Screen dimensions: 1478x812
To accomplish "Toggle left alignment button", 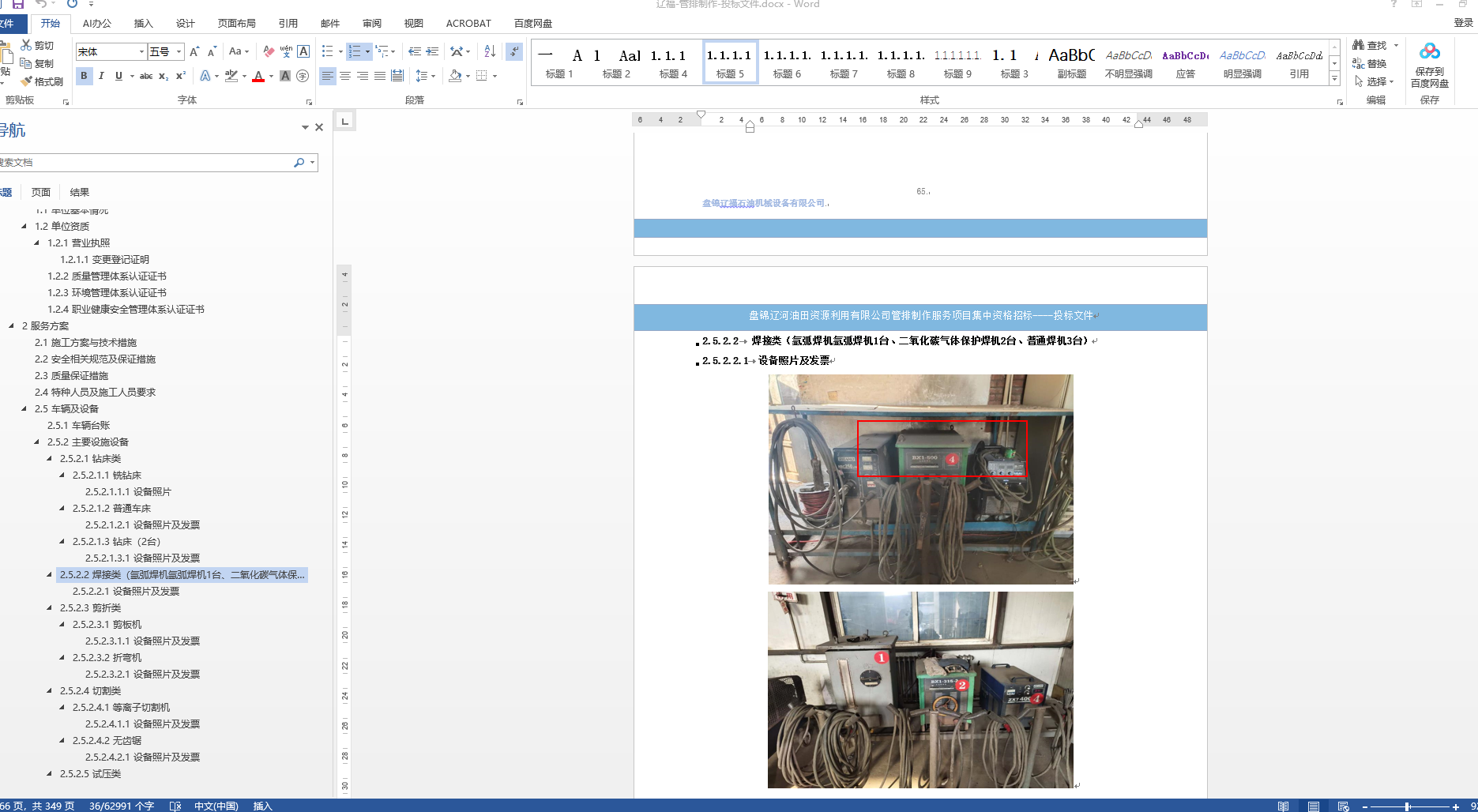I will (328, 76).
